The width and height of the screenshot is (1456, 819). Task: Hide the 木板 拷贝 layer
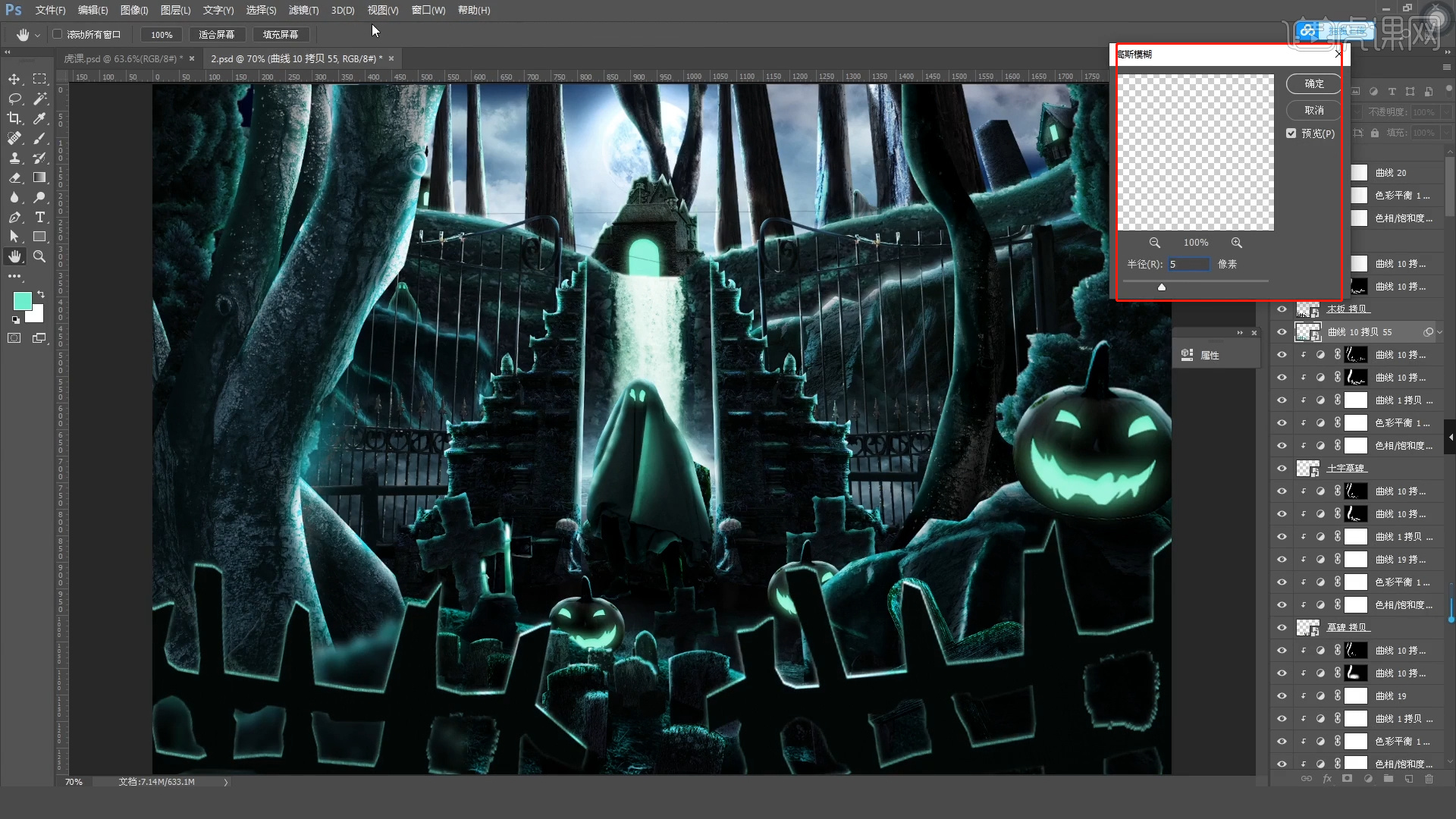pos(1282,309)
